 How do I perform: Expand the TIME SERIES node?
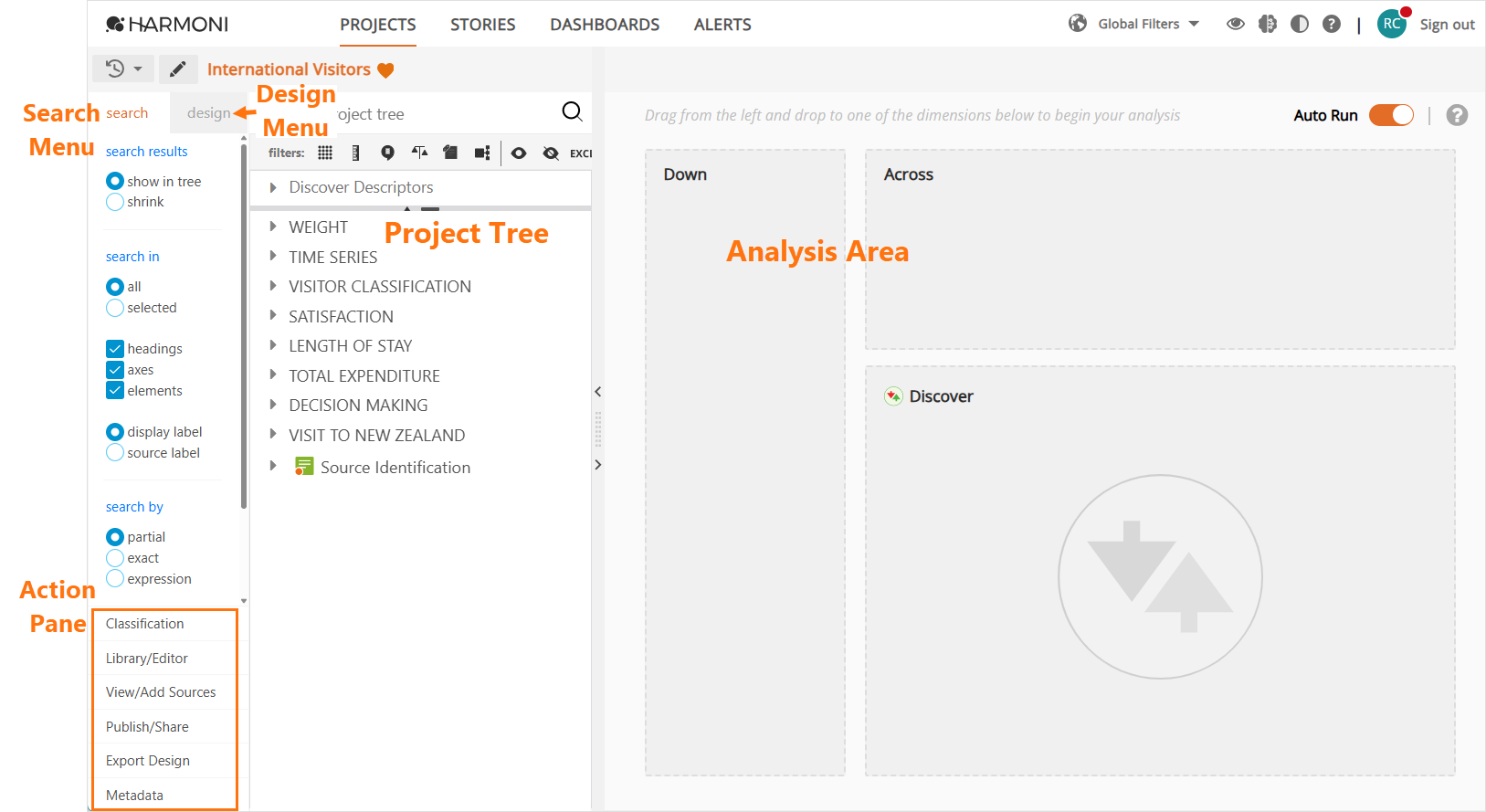click(x=272, y=257)
